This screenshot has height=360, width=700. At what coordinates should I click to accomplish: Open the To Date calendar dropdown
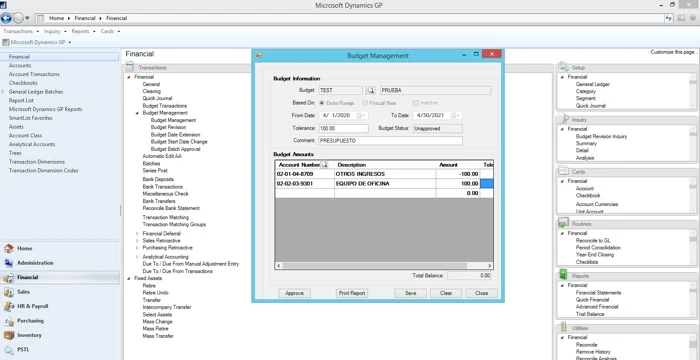point(456,116)
